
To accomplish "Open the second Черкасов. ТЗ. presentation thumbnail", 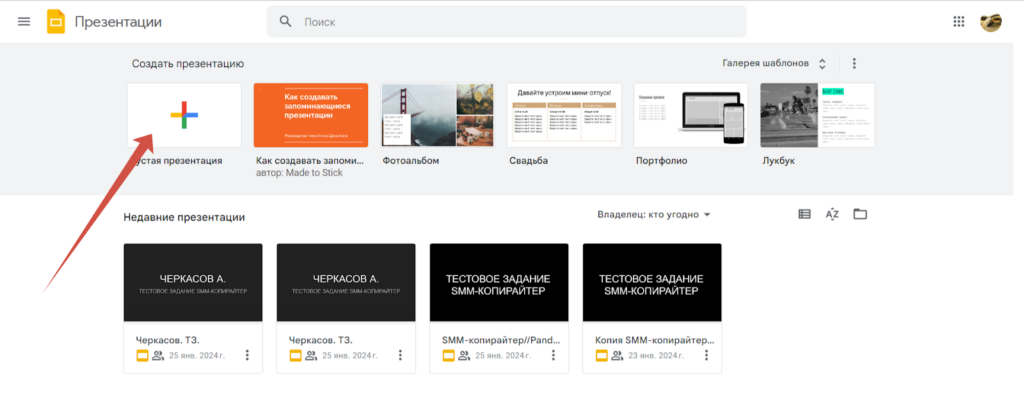I will [346, 283].
